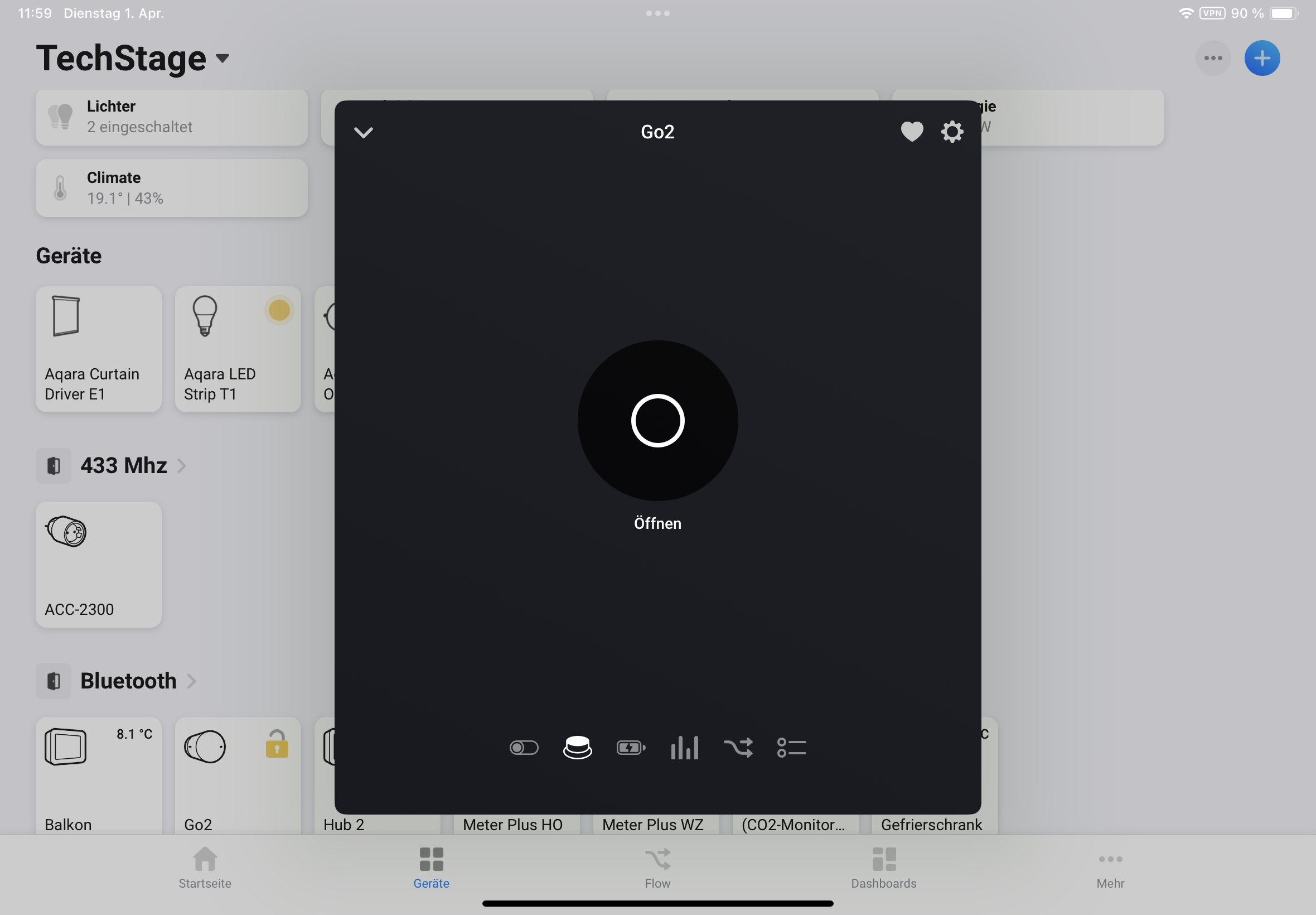Click the 433 Mhz zone door icon
Viewport: 1316px width, 915px height.
54,465
